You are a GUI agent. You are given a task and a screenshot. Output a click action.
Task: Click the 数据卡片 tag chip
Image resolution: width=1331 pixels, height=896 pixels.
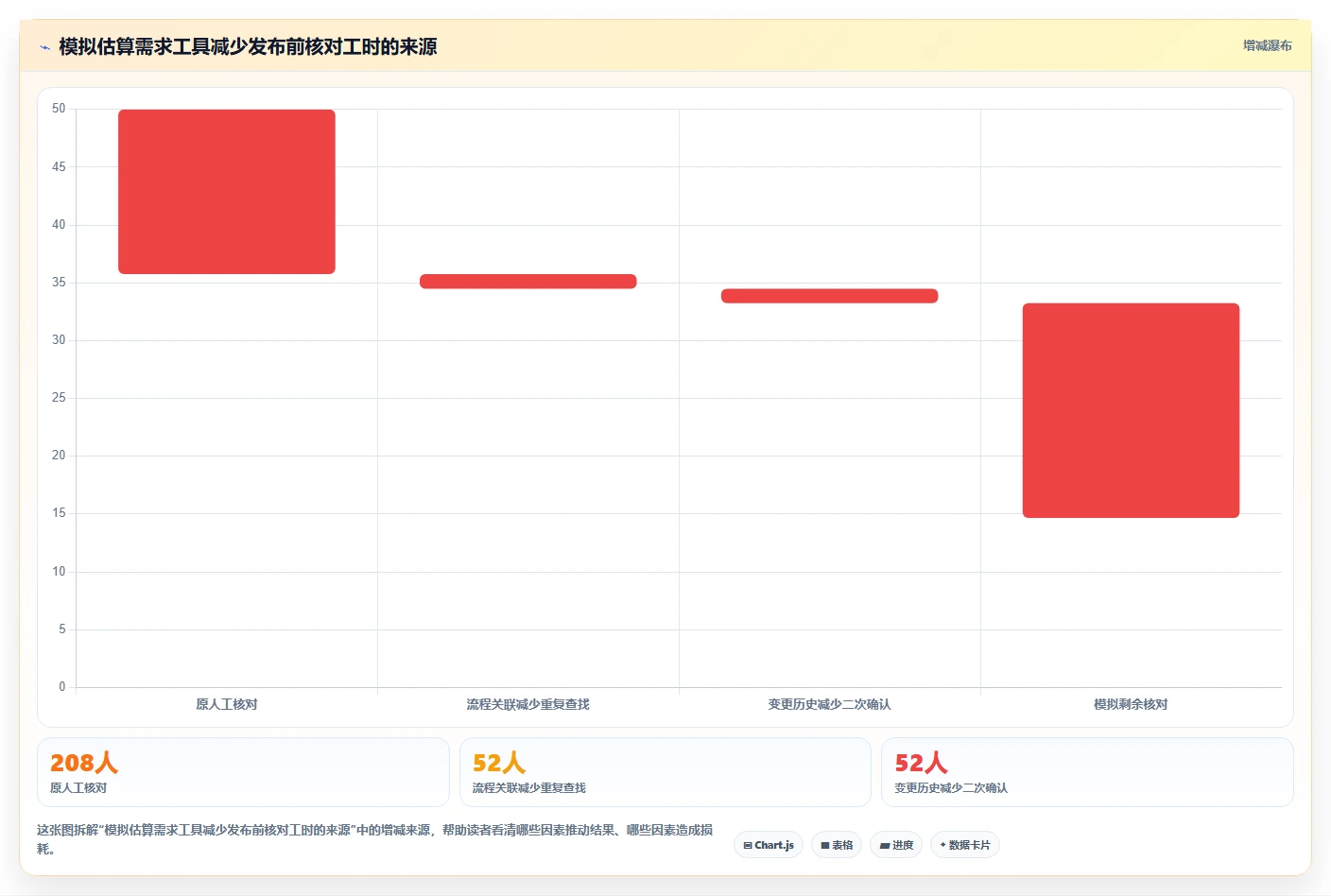tap(965, 845)
